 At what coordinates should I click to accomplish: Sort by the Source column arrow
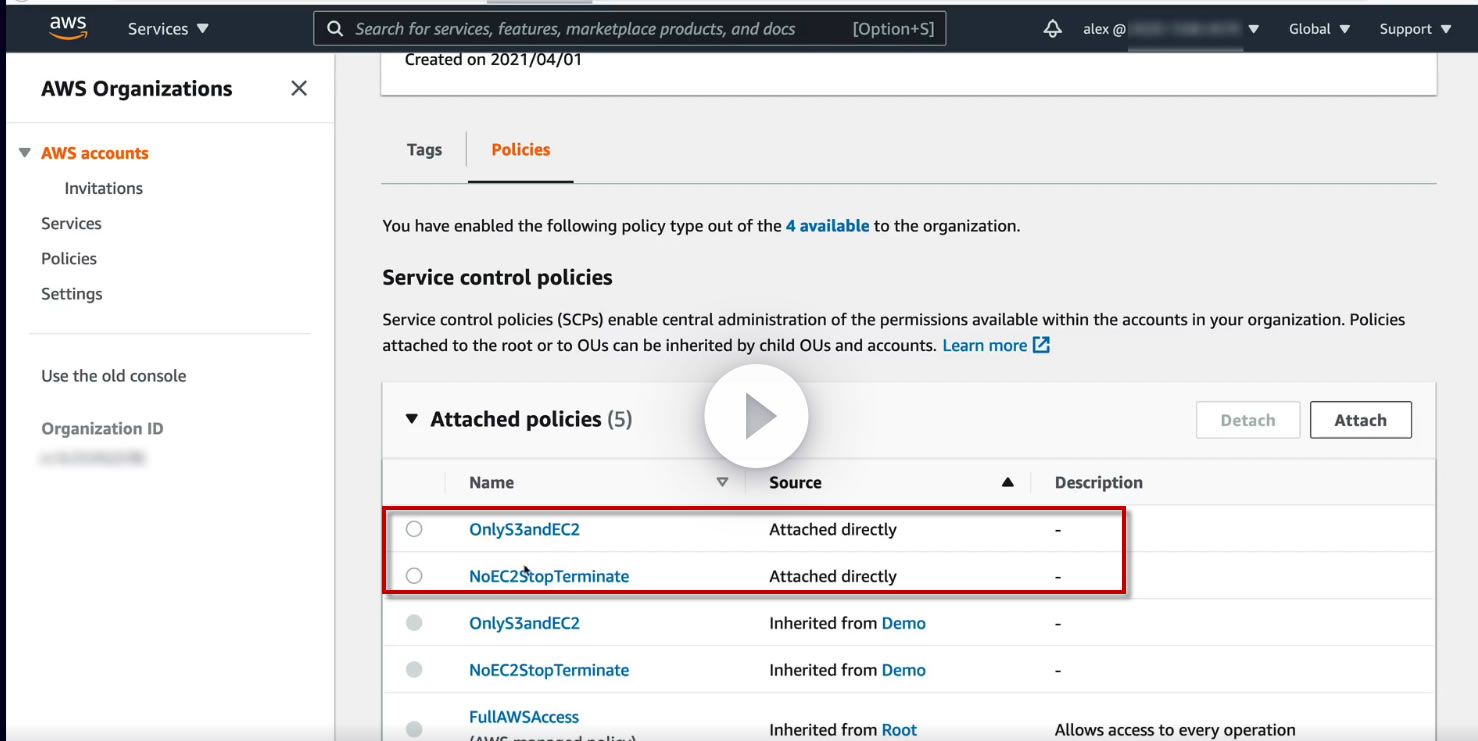pyautogui.click(x=1008, y=482)
